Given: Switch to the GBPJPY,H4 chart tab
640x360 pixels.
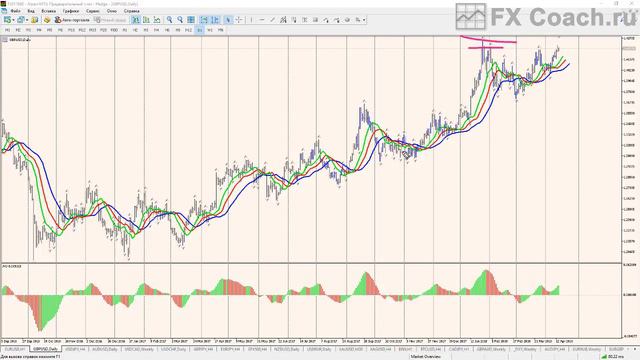Looking at the screenshot, I should pos(203,349).
